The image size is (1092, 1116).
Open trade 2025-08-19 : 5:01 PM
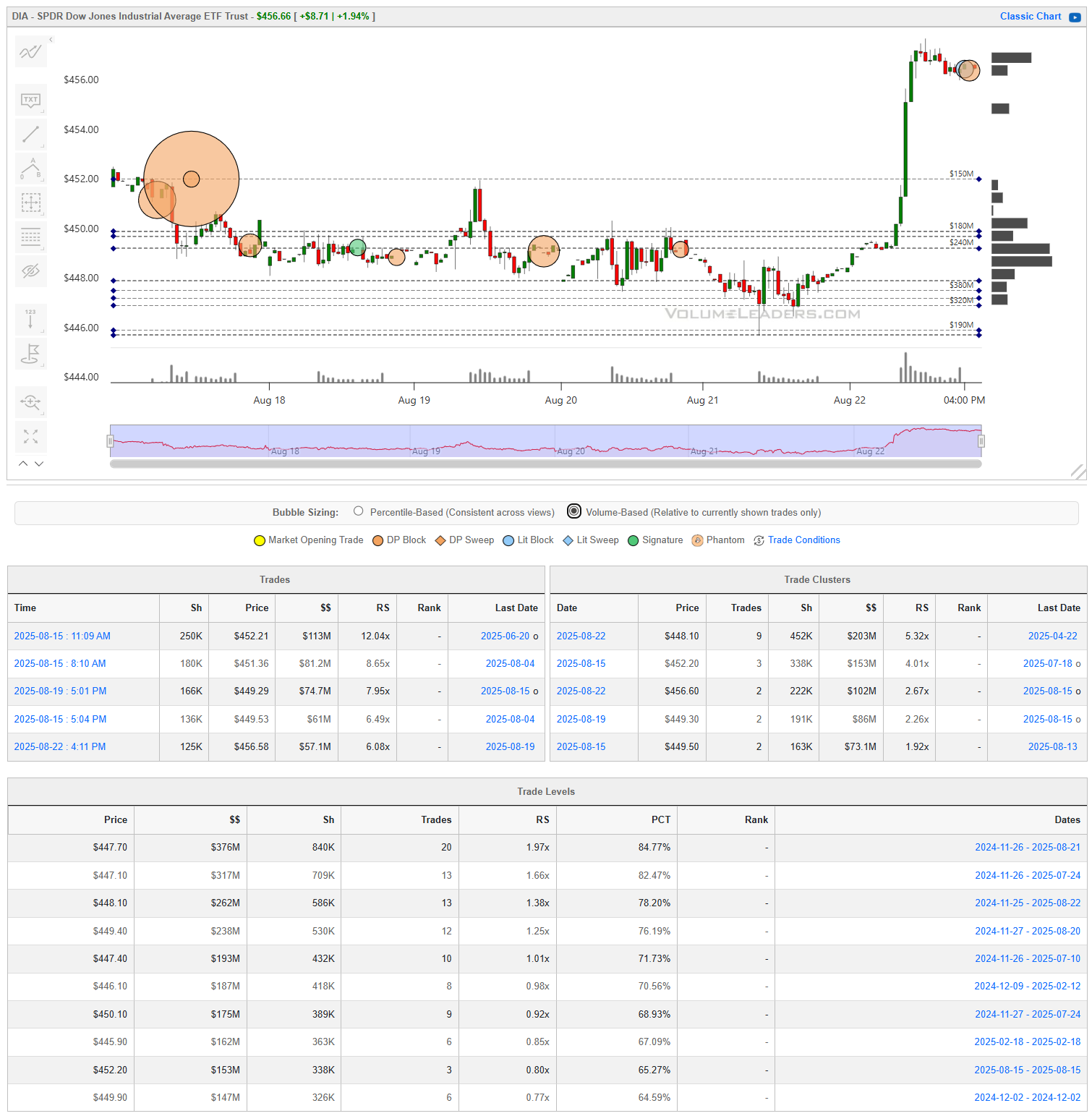60,691
